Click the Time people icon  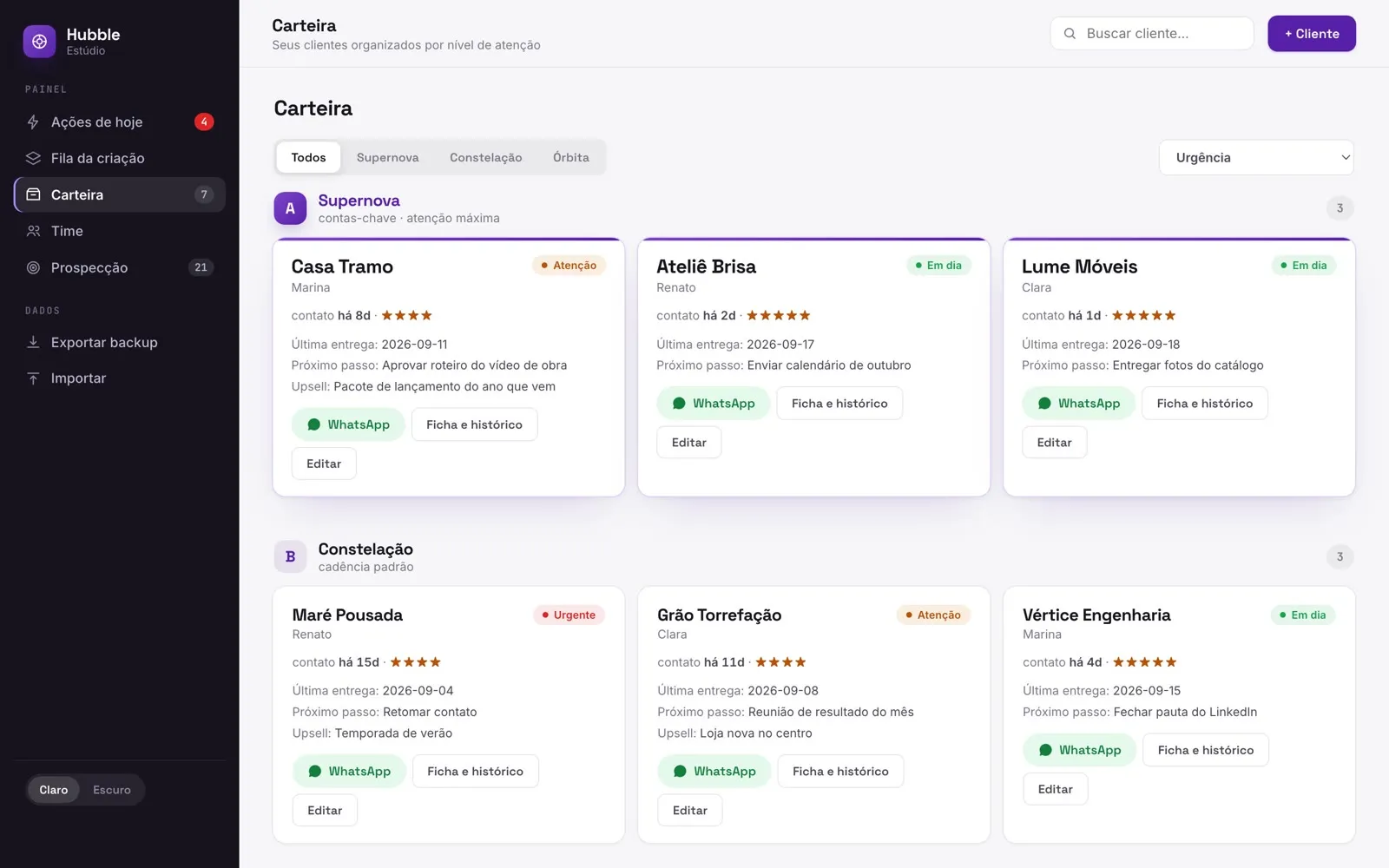pos(33,231)
